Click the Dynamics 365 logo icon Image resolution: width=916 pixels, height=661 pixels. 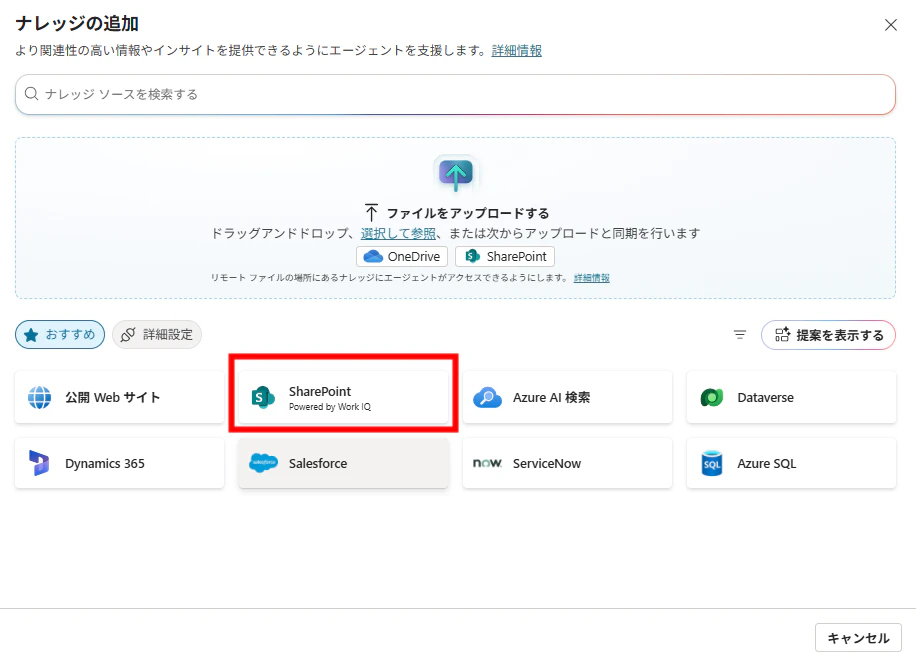point(39,463)
